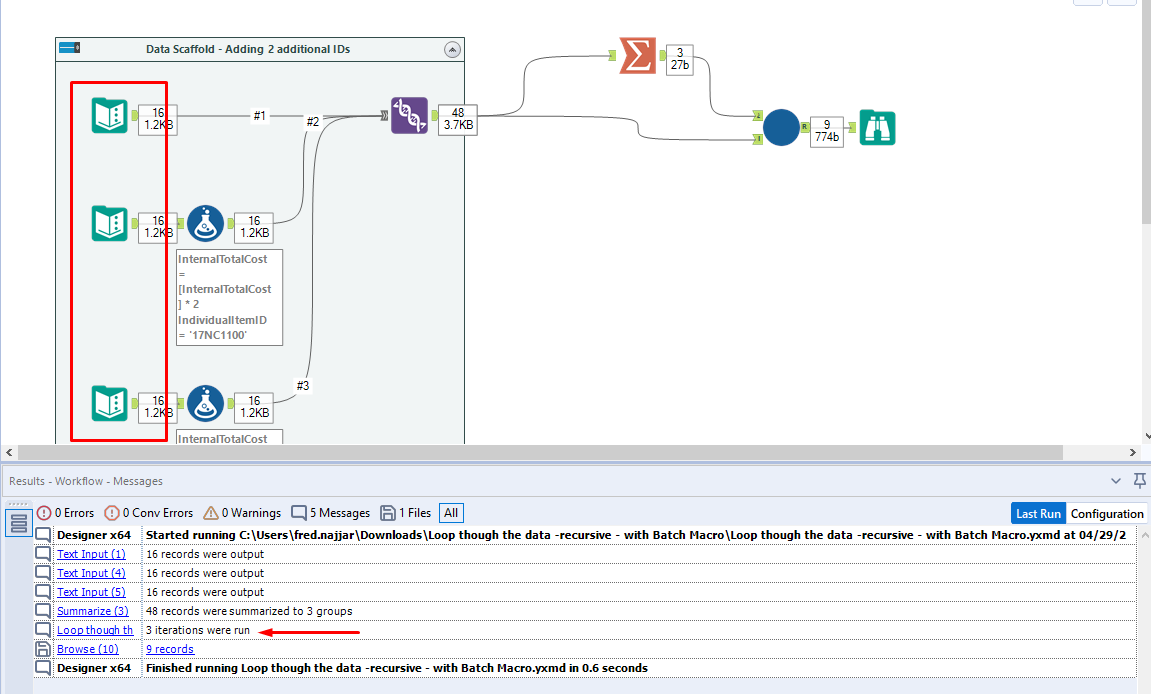Select the purple batch macro tool
Screen dimensions: 1151x694
(409, 117)
